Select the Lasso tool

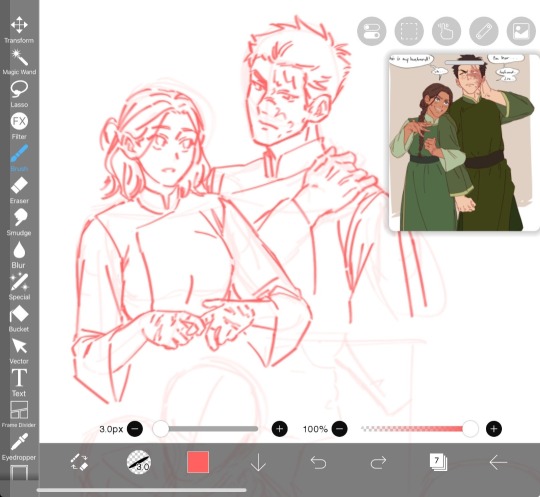pyautogui.click(x=19, y=94)
